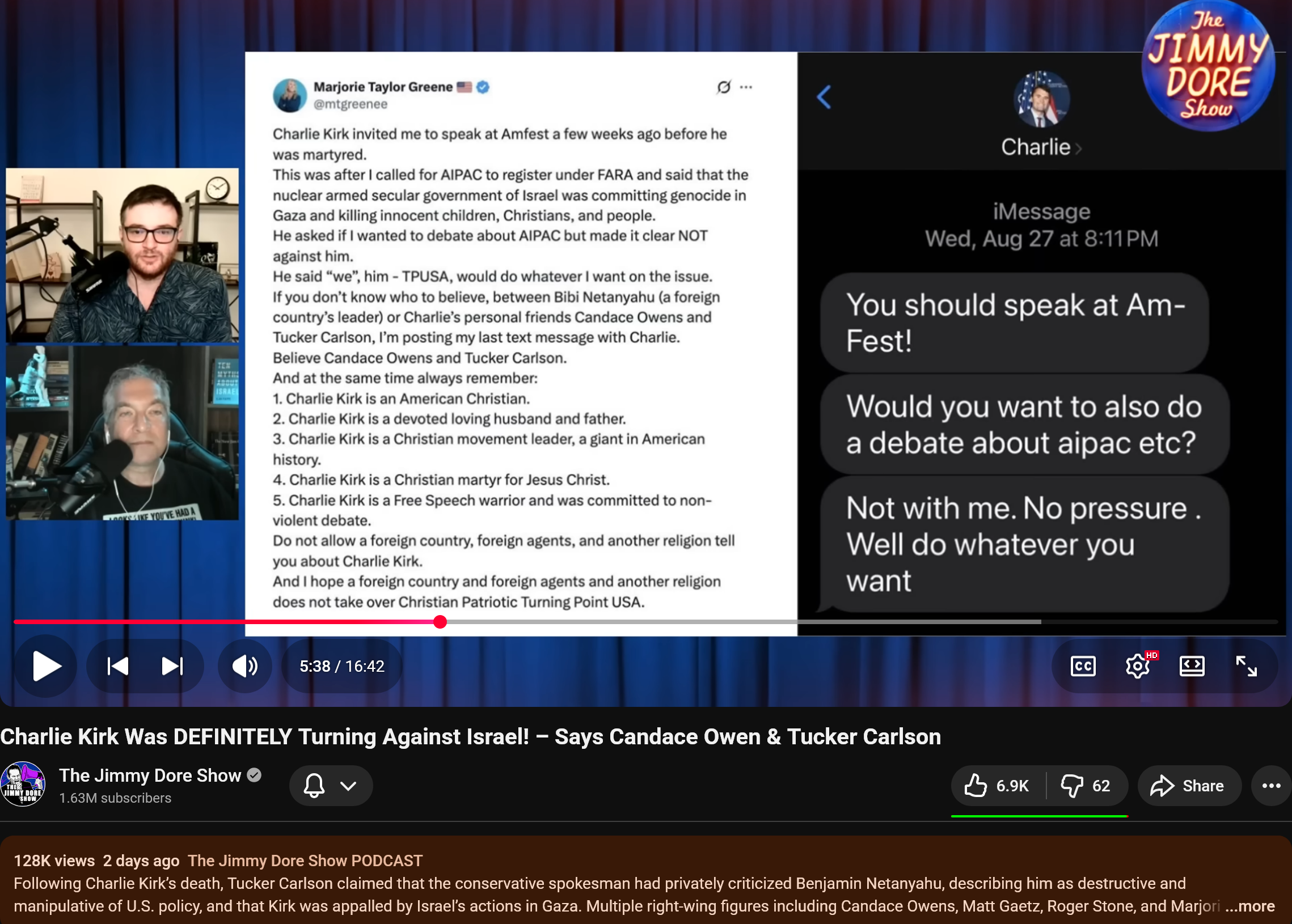Skip to next video
1292x924 pixels.
pyautogui.click(x=172, y=666)
